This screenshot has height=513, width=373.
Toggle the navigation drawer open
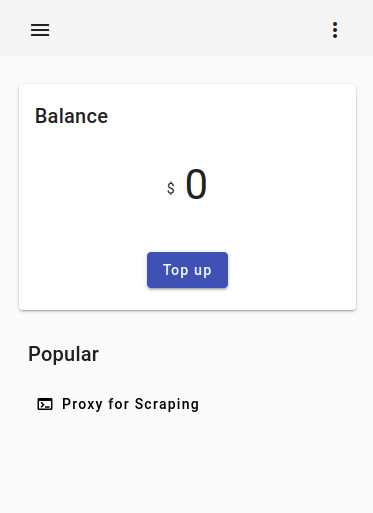coord(40,30)
